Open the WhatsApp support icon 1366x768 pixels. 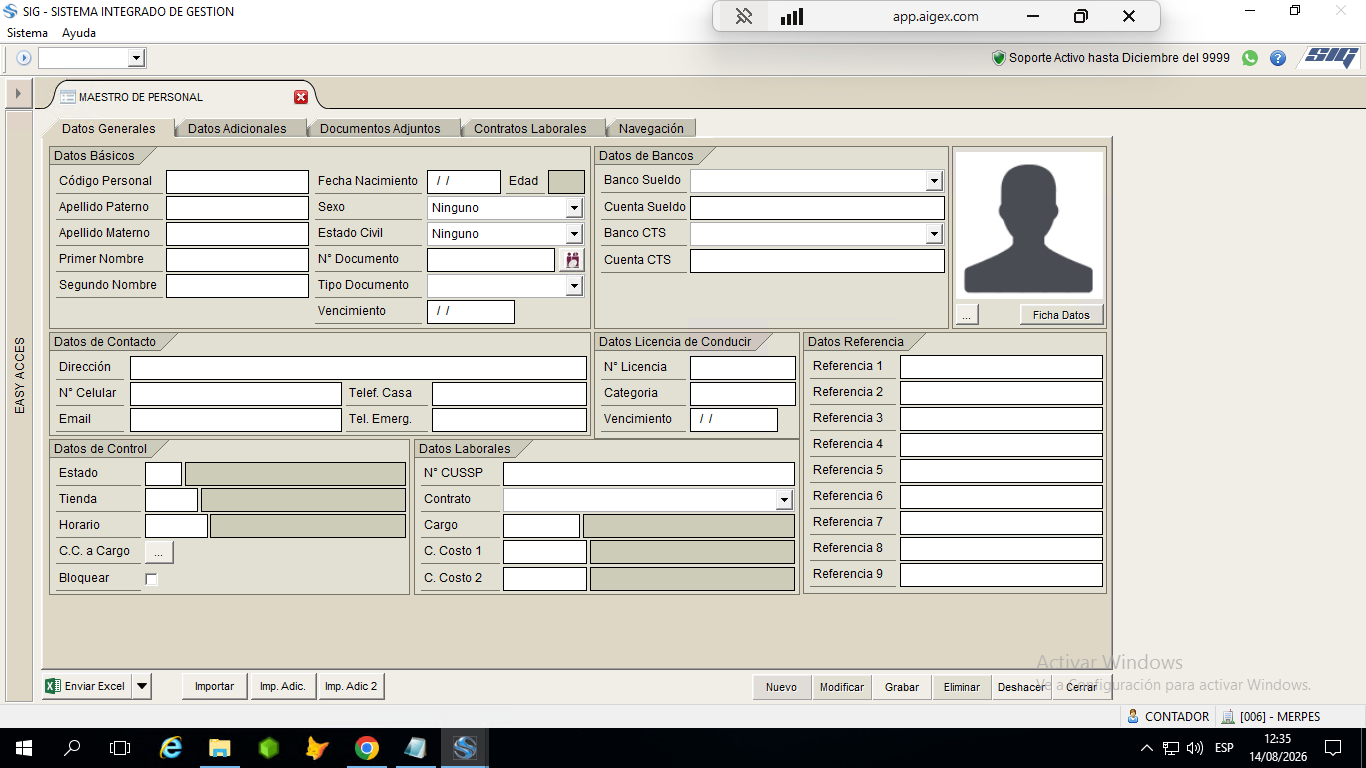(1250, 58)
